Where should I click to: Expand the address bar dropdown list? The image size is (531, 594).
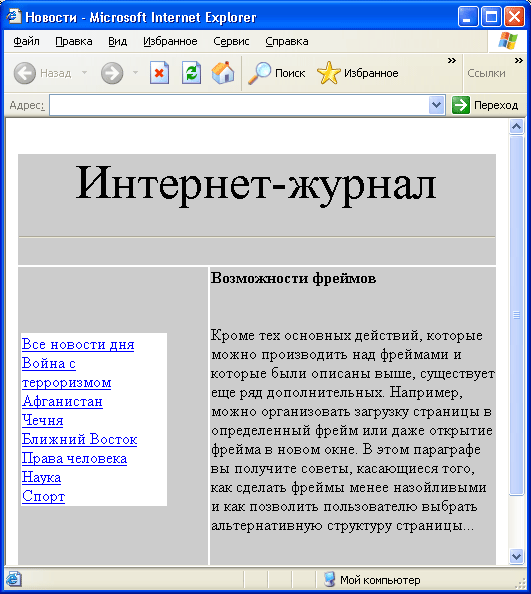click(x=436, y=105)
